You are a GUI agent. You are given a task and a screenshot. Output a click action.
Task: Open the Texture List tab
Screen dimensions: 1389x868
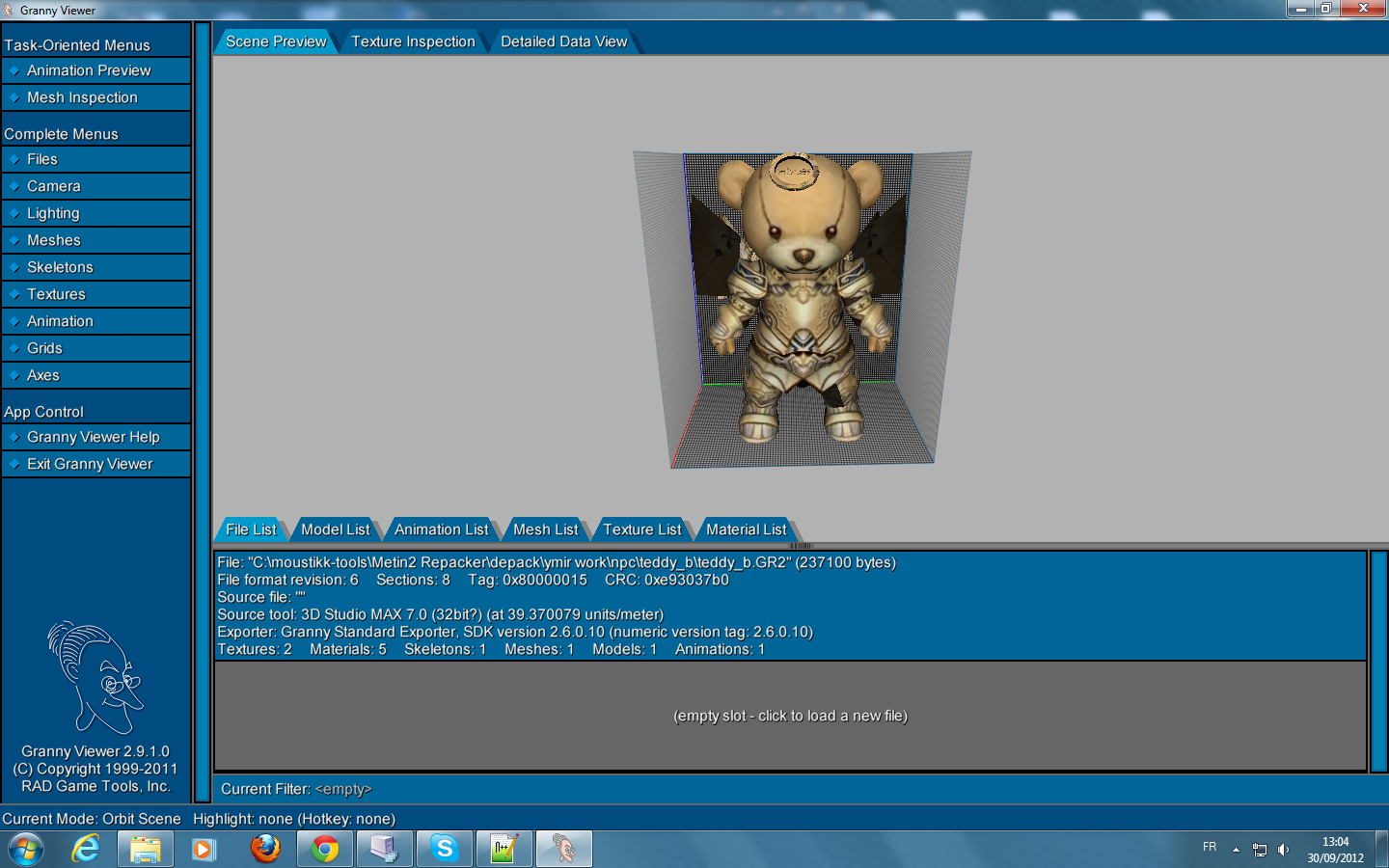pos(641,529)
